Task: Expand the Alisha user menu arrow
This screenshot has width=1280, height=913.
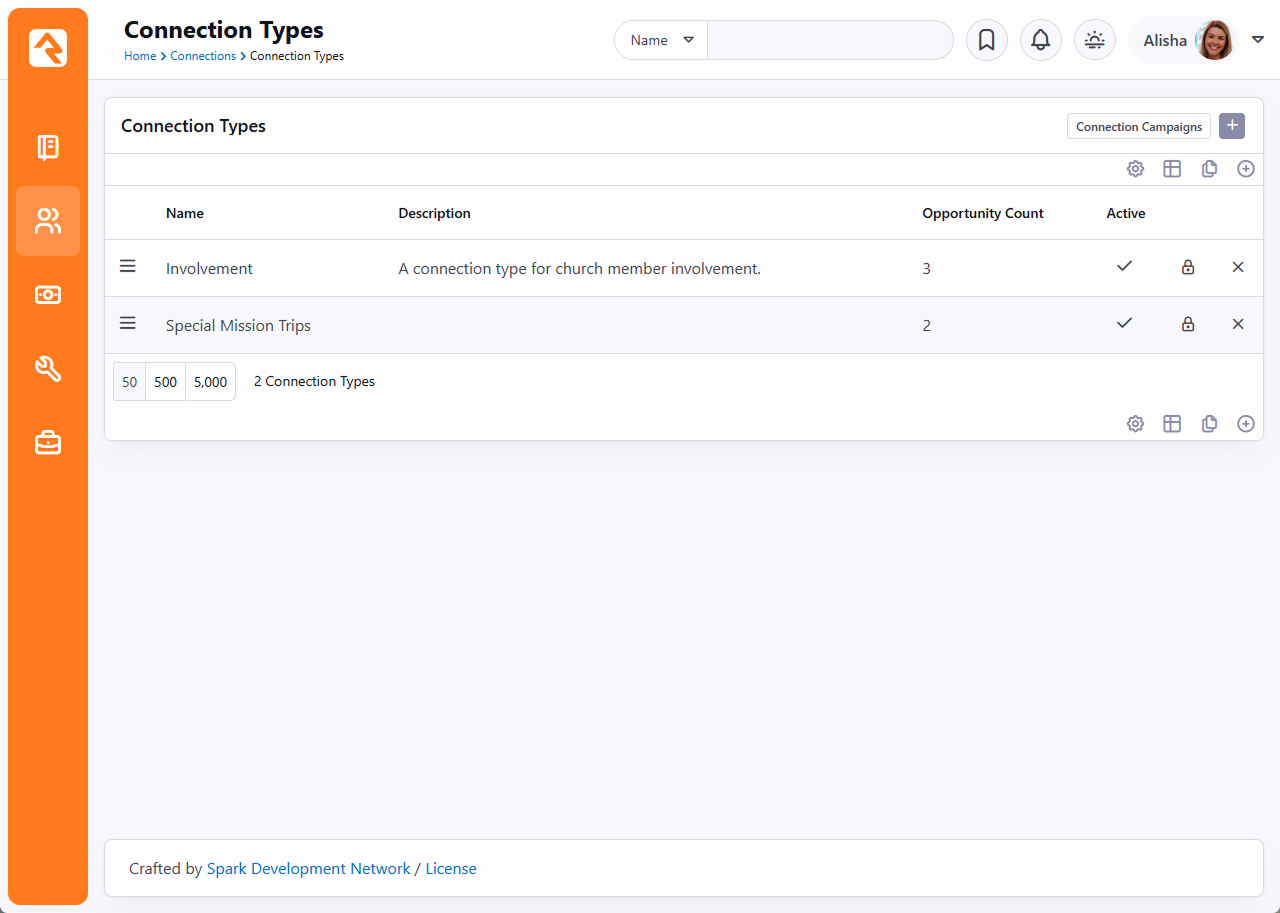Action: point(1258,40)
